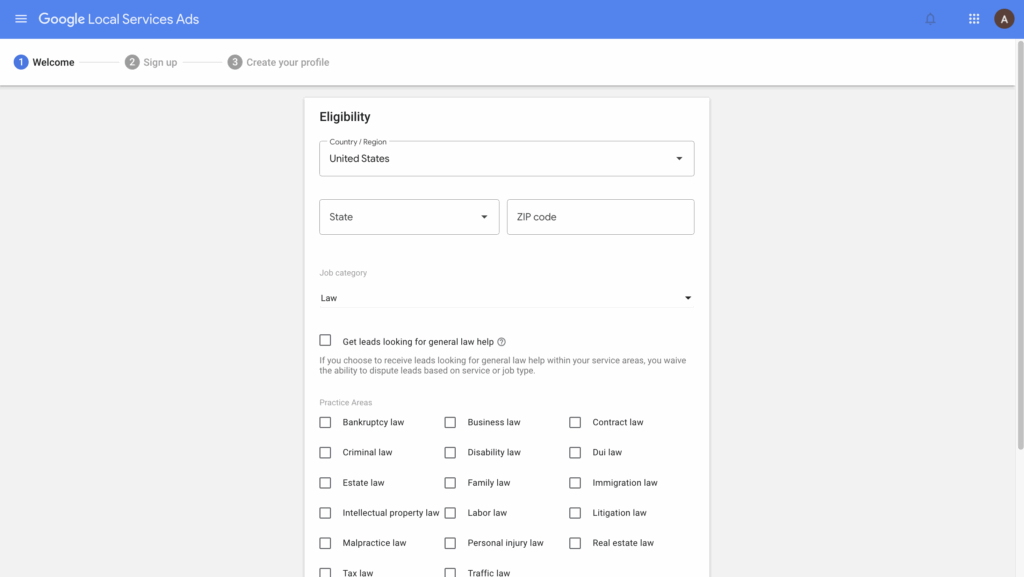Click step 3 Create your profile circle
This screenshot has height=577, width=1024.
234,62
